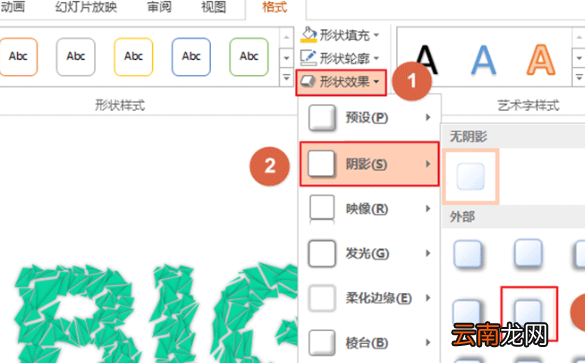
Task: Apply the gray outlined Abc shape style
Action: (76, 57)
